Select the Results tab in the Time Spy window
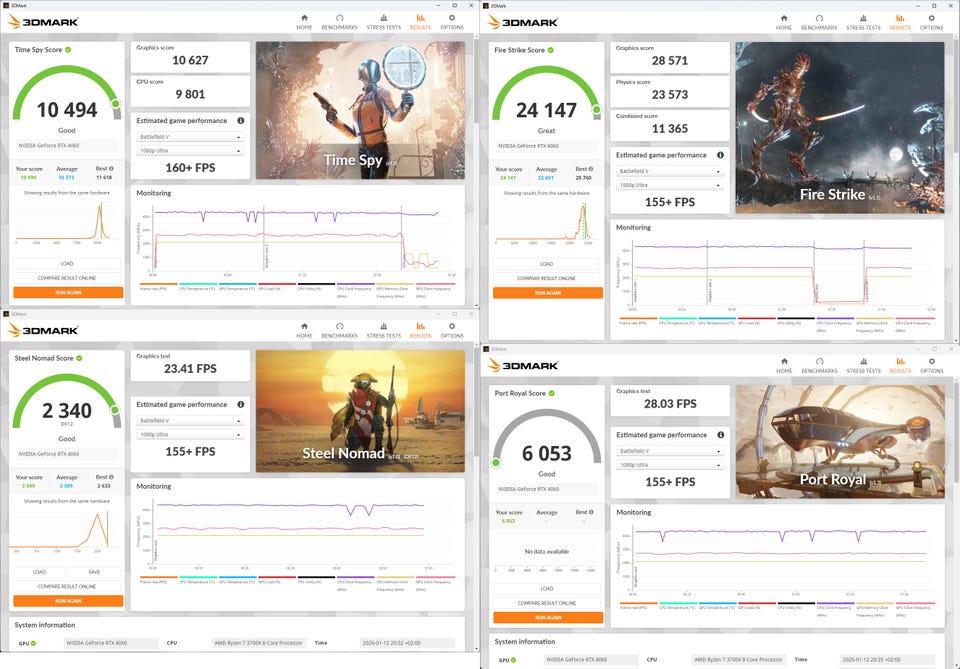This screenshot has height=669, width=960. 420,22
